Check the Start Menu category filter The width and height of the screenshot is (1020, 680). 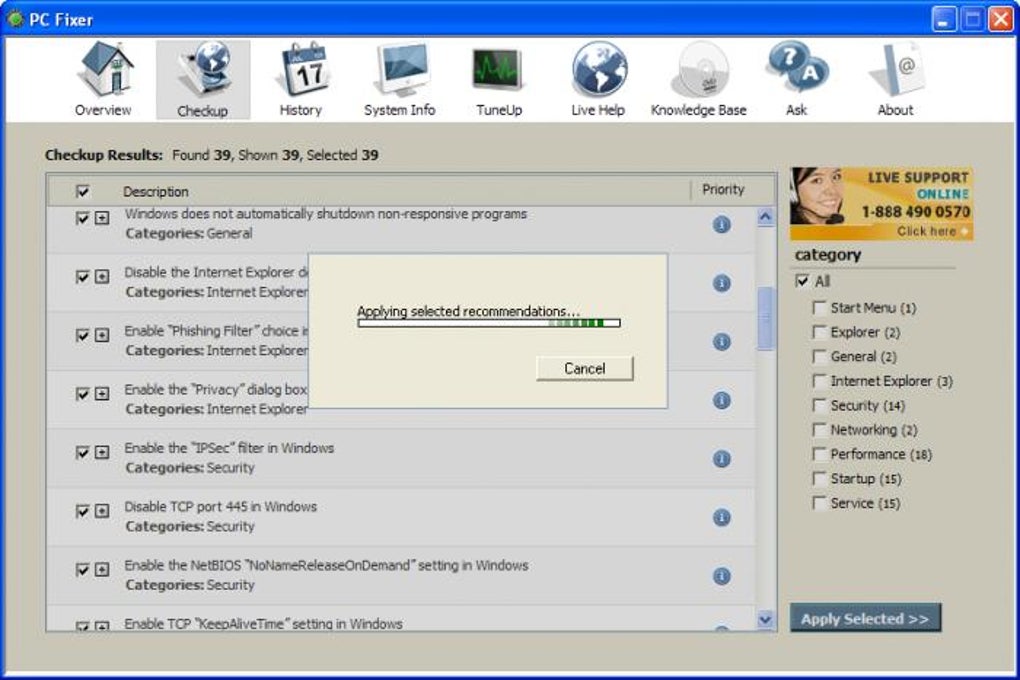820,308
